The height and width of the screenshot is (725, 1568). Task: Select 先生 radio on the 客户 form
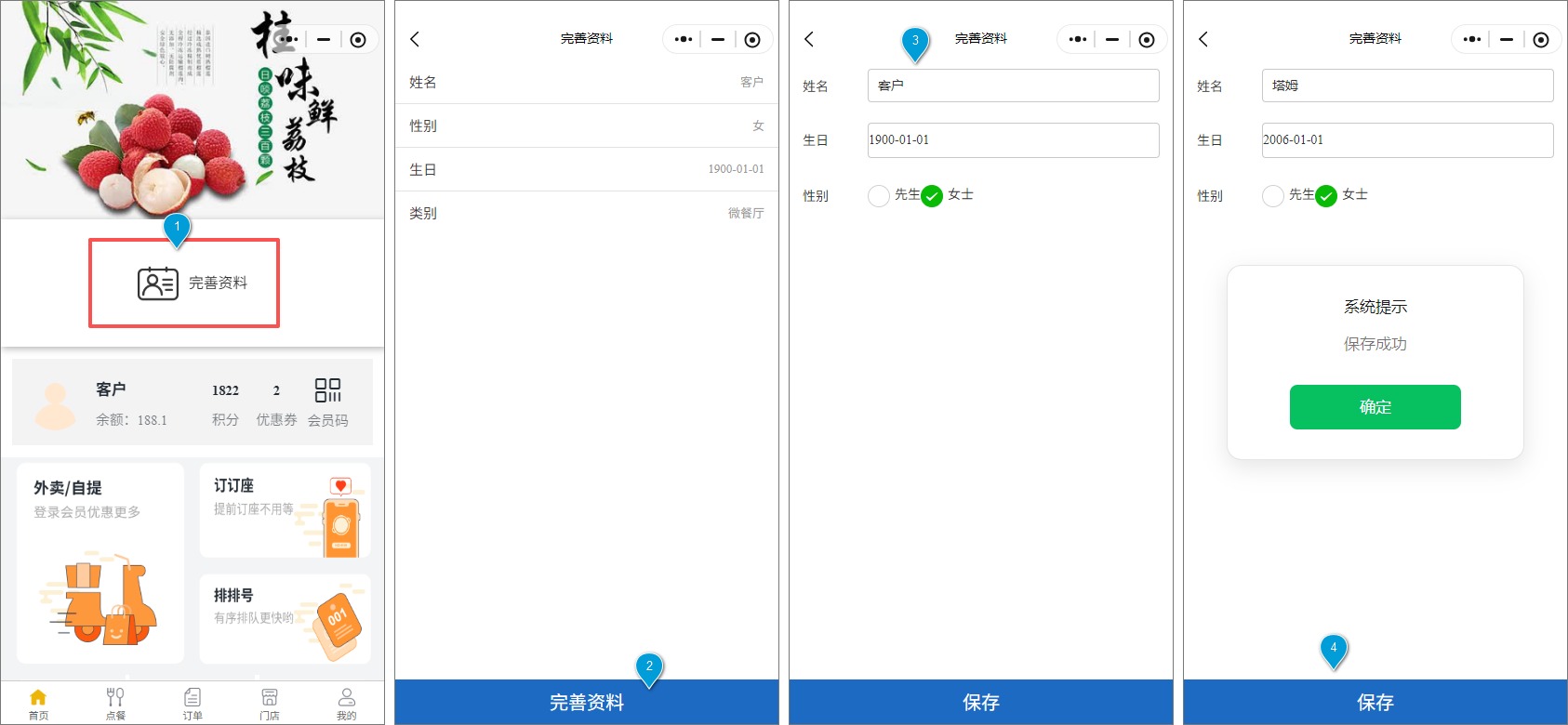point(879,196)
